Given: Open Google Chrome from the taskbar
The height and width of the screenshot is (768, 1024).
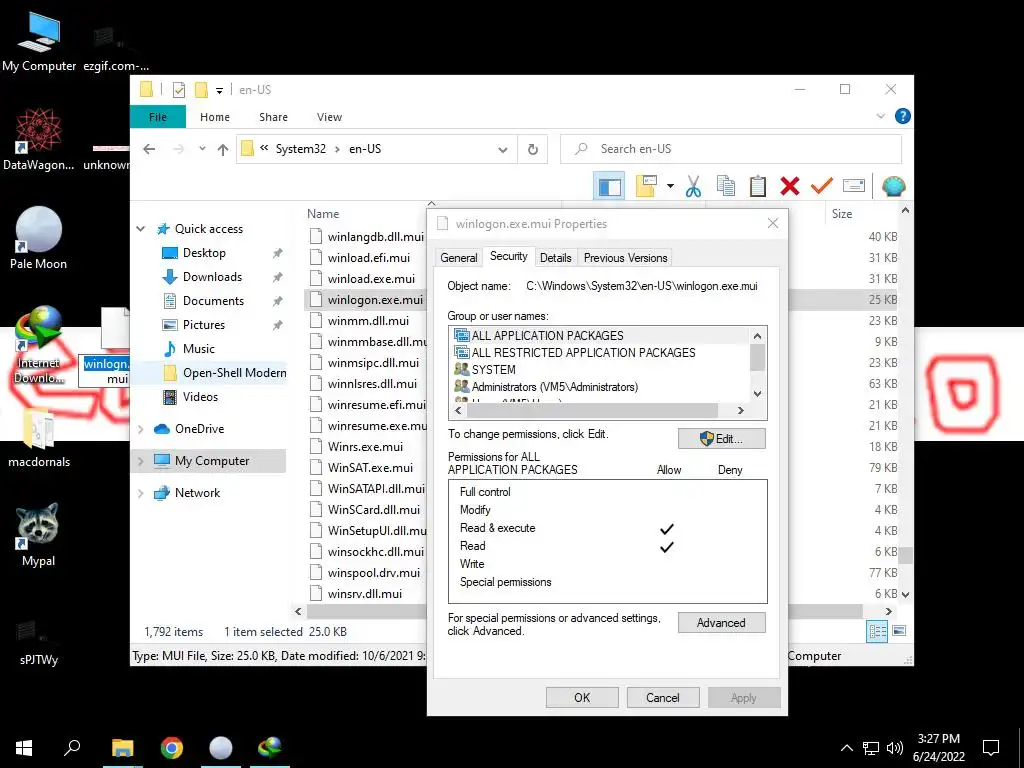Looking at the screenshot, I should (172, 748).
